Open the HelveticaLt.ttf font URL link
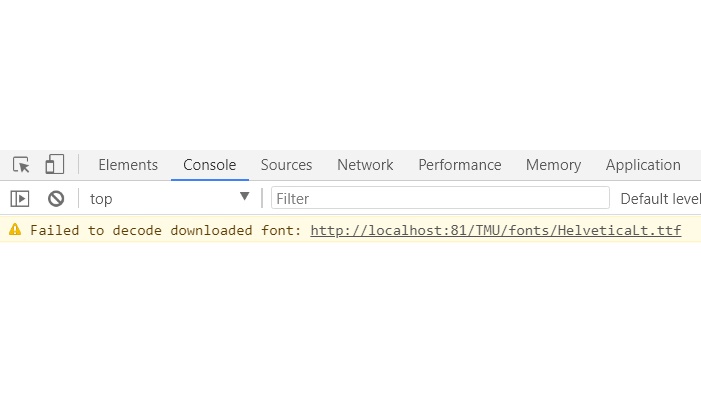The image size is (701, 393). (x=496, y=230)
